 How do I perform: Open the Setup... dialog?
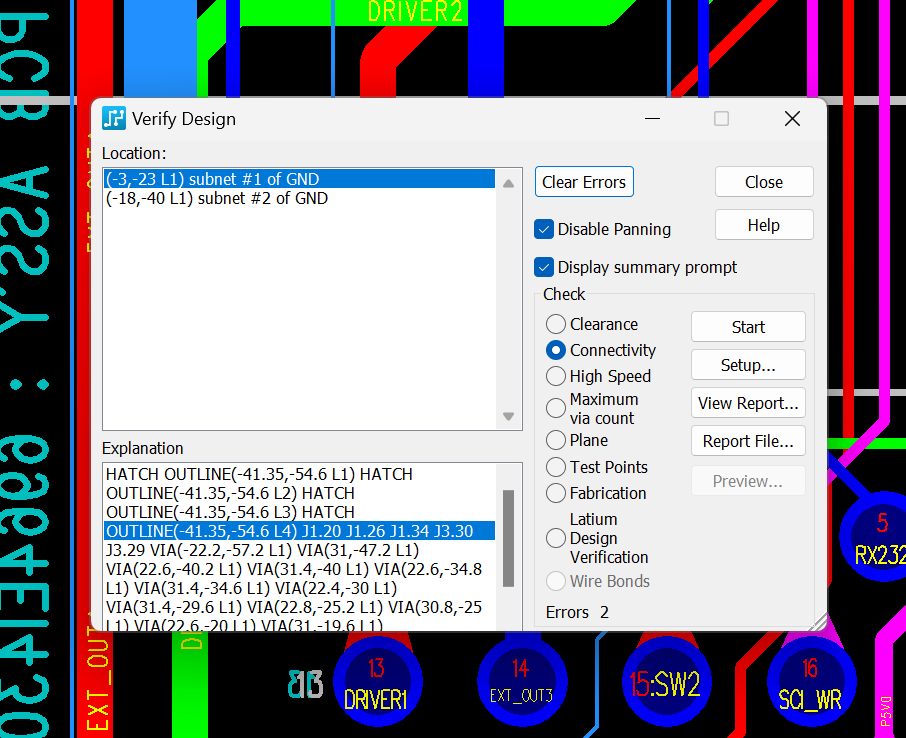tap(748, 365)
